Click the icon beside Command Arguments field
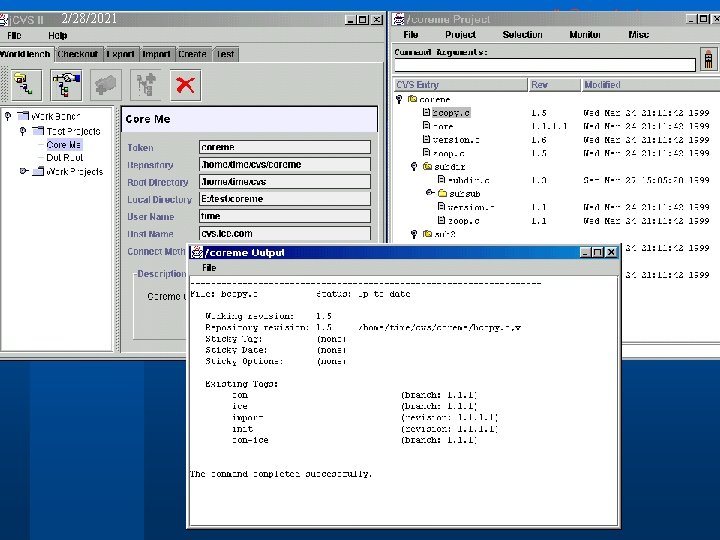The width and height of the screenshot is (720, 540). [709, 59]
